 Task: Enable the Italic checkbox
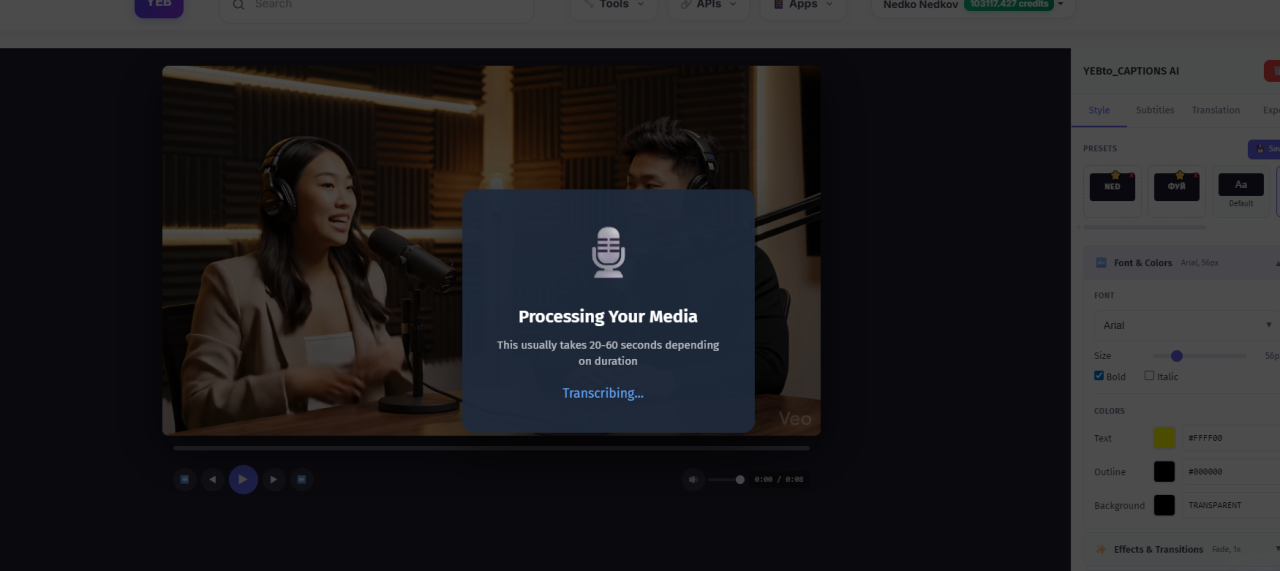click(1149, 376)
